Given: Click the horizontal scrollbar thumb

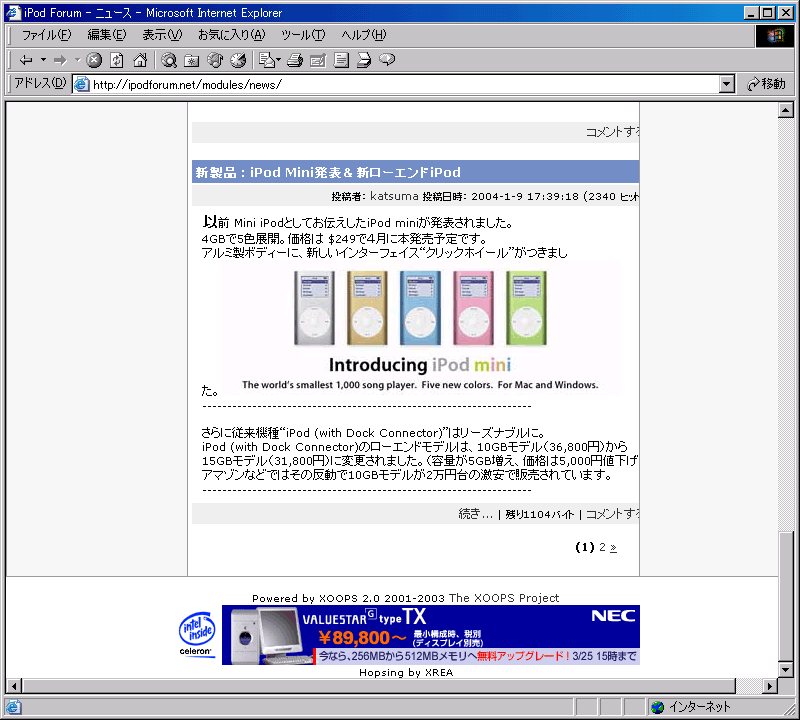Looking at the screenshot, I should [x=379, y=686].
